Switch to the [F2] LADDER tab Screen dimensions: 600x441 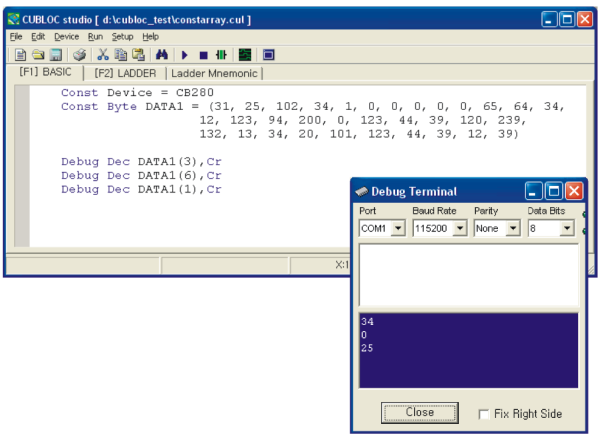click(x=124, y=73)
